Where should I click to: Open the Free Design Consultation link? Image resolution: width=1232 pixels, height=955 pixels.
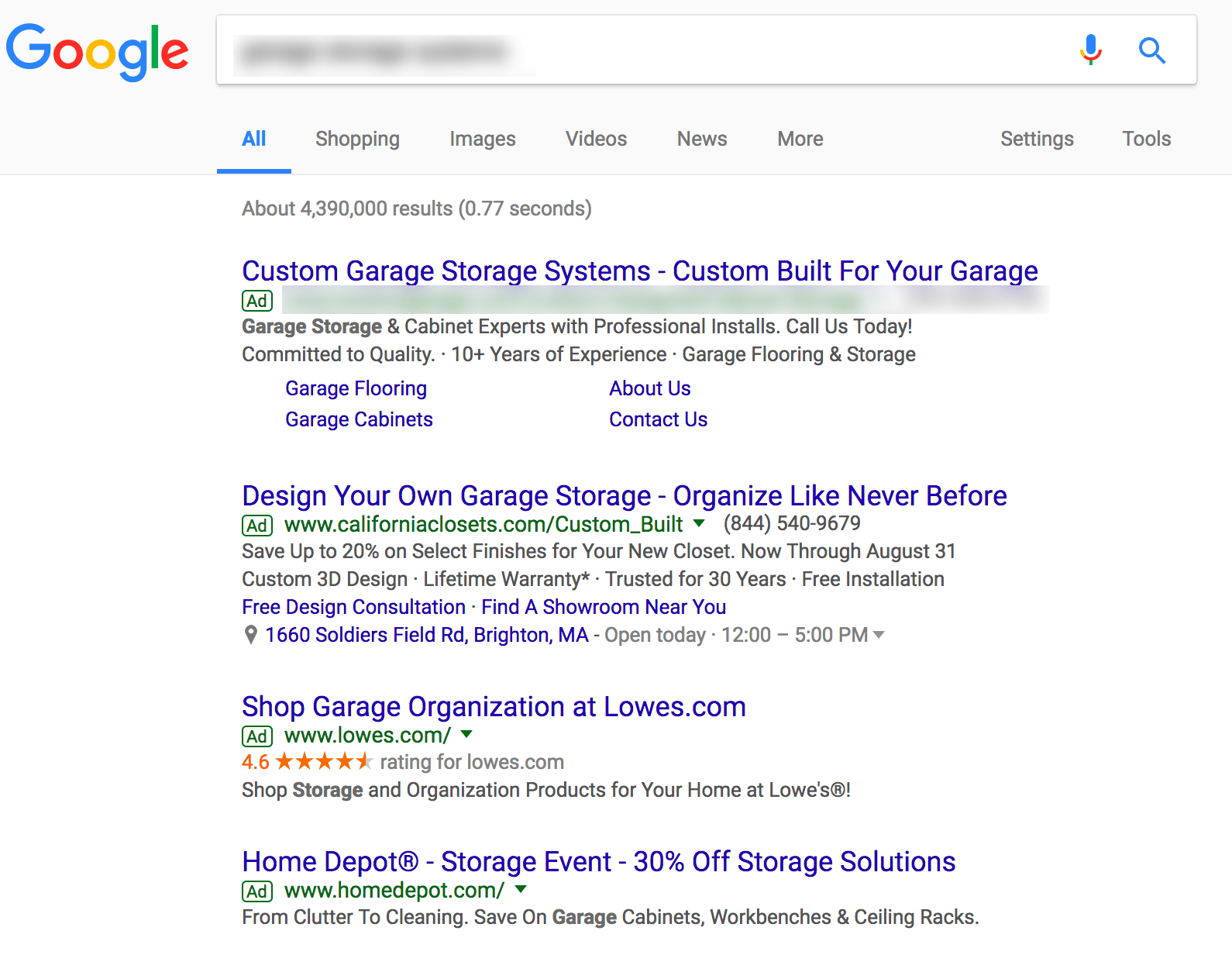point(353,607)
